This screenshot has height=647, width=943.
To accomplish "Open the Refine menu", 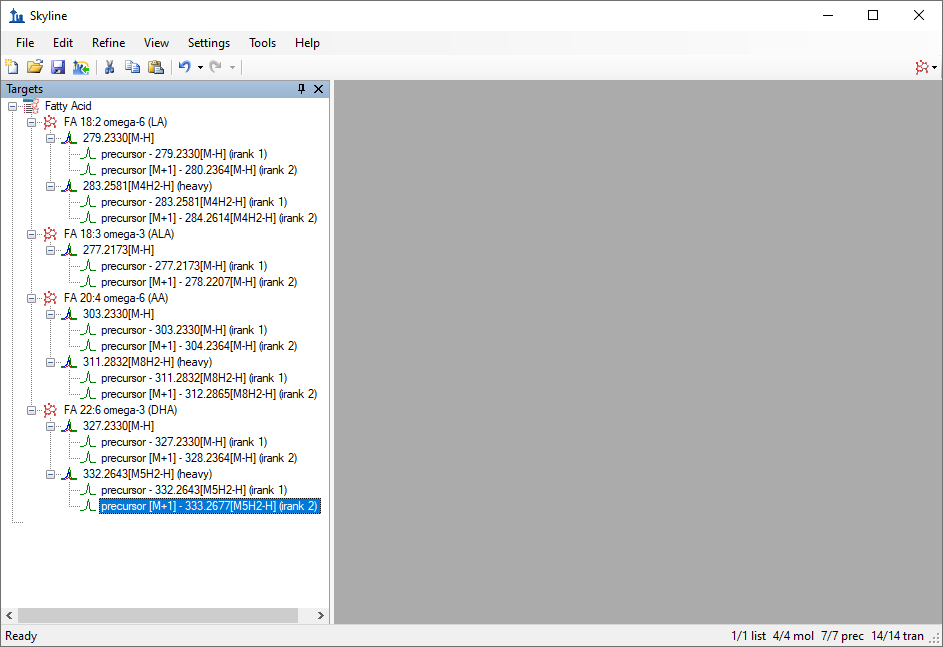I will coord(108,43).
